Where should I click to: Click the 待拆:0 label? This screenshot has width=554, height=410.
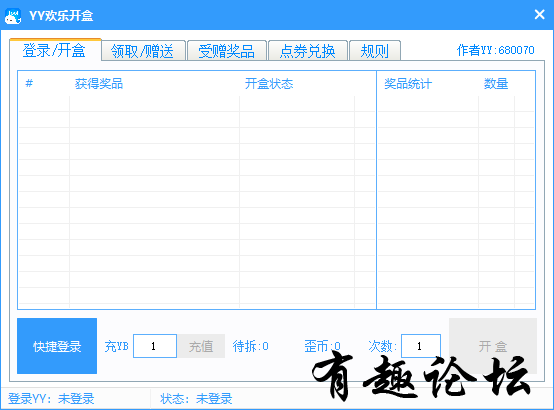click(251, 346)
